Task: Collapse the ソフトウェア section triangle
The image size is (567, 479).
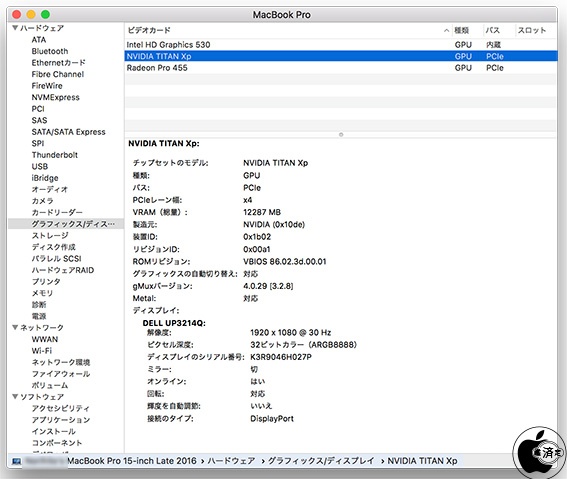Action: pyautogui.click(x=15, y=396)
